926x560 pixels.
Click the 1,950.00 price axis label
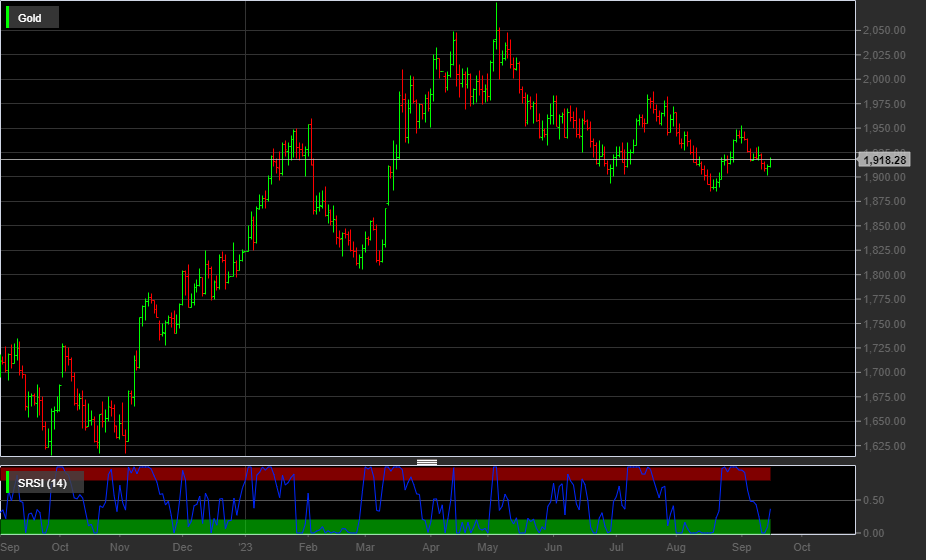coord(884,128)
